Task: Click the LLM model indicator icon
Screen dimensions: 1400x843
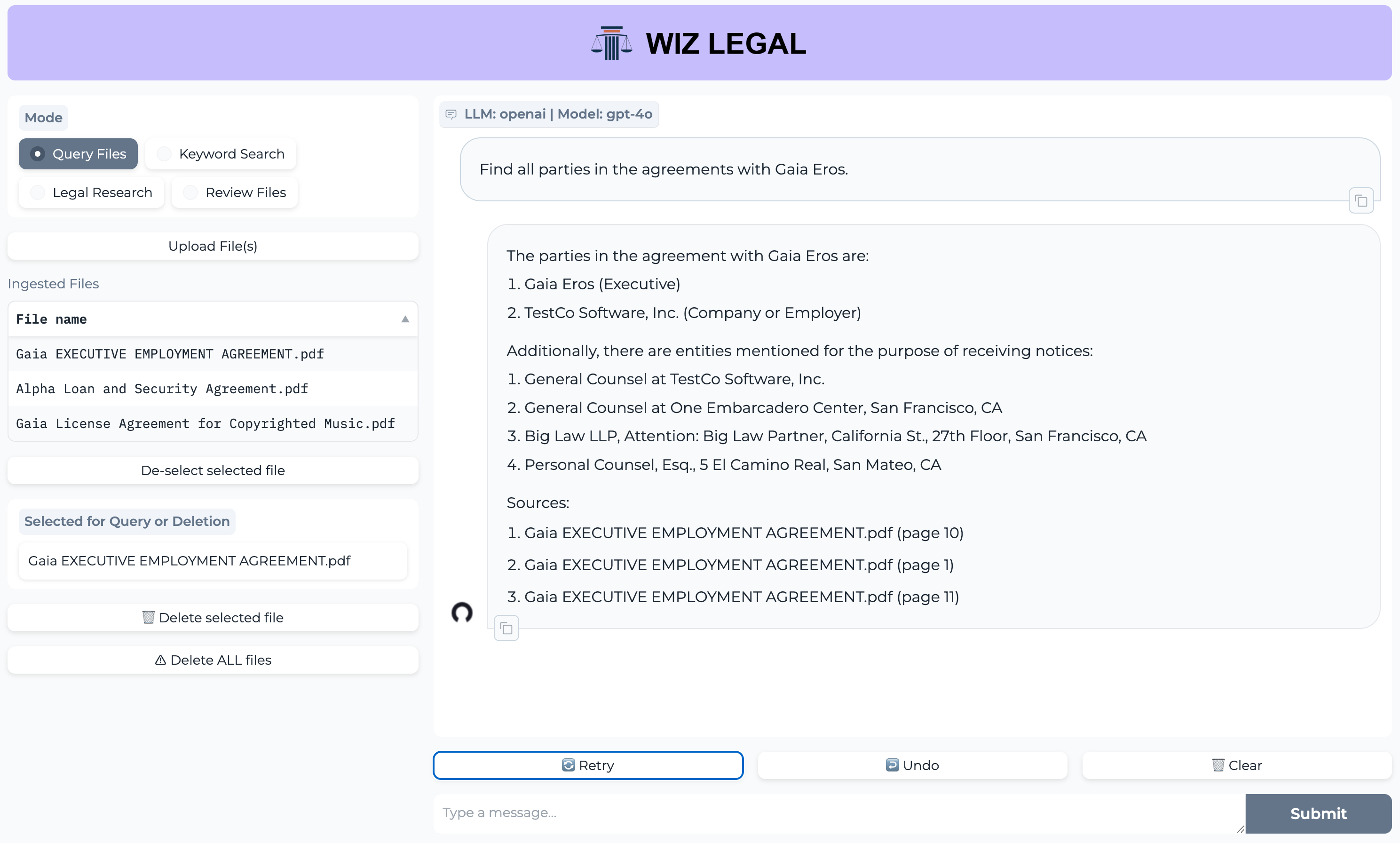Action: pyautogui.click(x=451, y=113)
